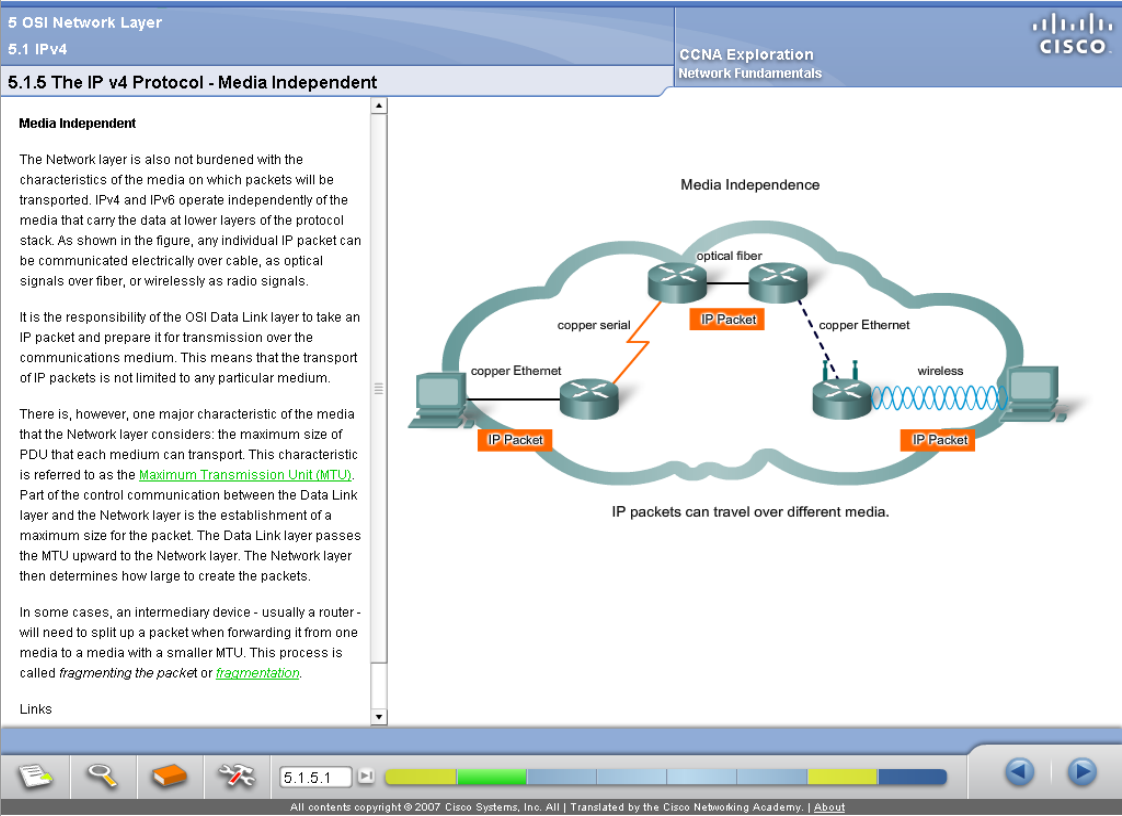Open the orange glossary book
Image resolution: width=1122 pixels, height=816 pixels.
tap(169, 776)
